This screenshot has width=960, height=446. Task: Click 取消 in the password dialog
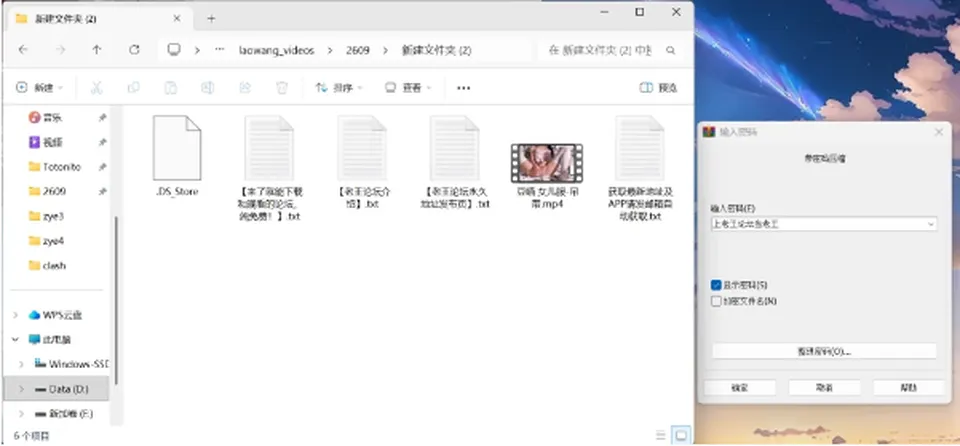pos(824,387)
